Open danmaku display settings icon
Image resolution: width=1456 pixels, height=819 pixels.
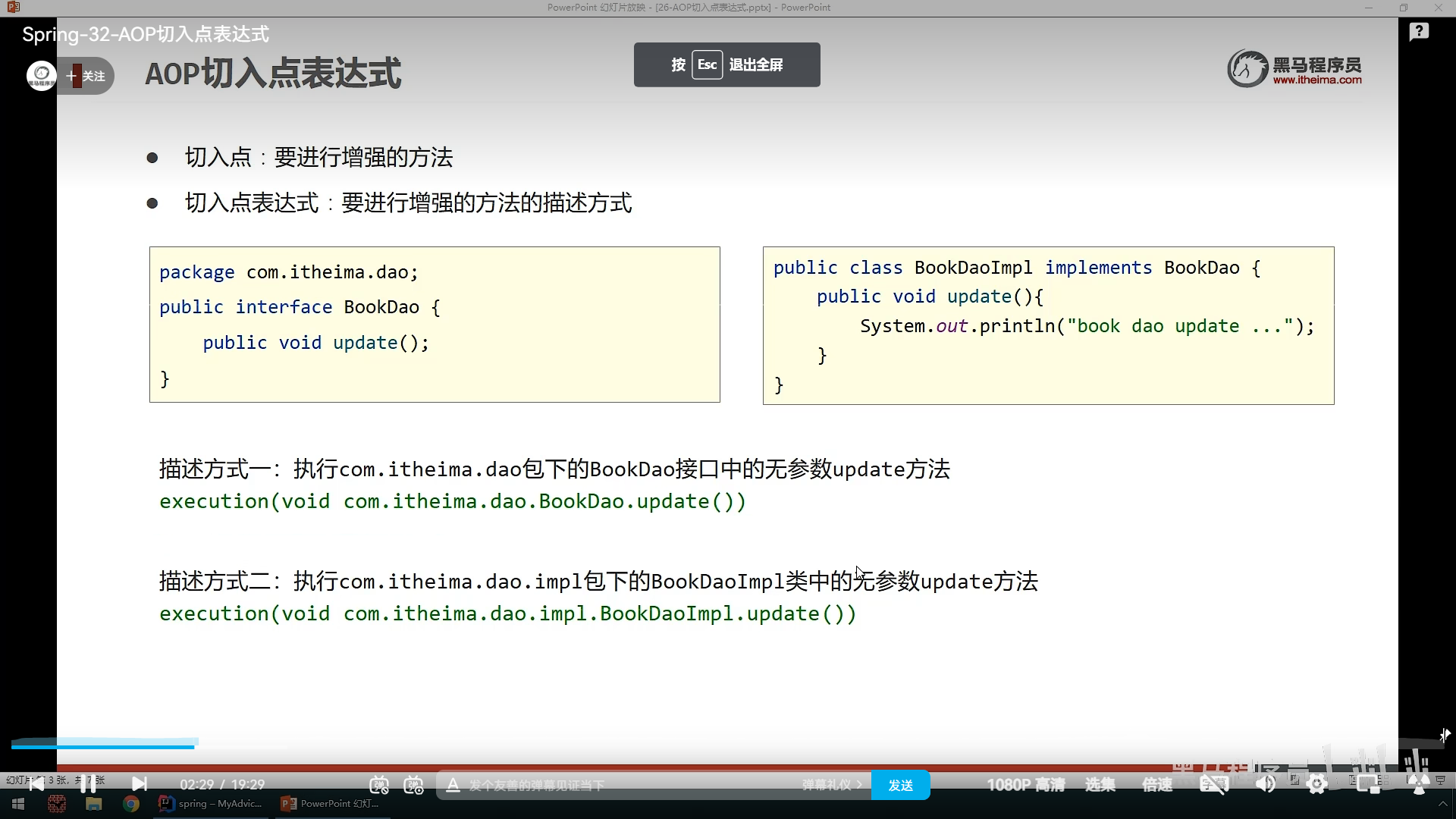coord(414,785)
